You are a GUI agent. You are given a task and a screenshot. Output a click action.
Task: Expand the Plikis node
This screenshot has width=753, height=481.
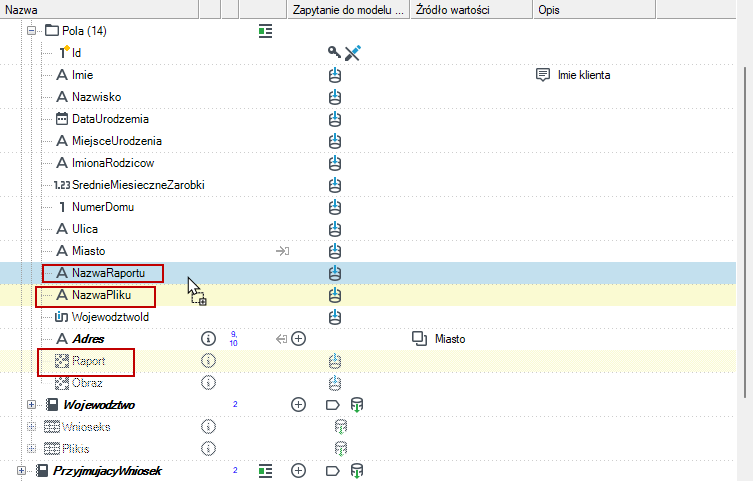(32, 449)
